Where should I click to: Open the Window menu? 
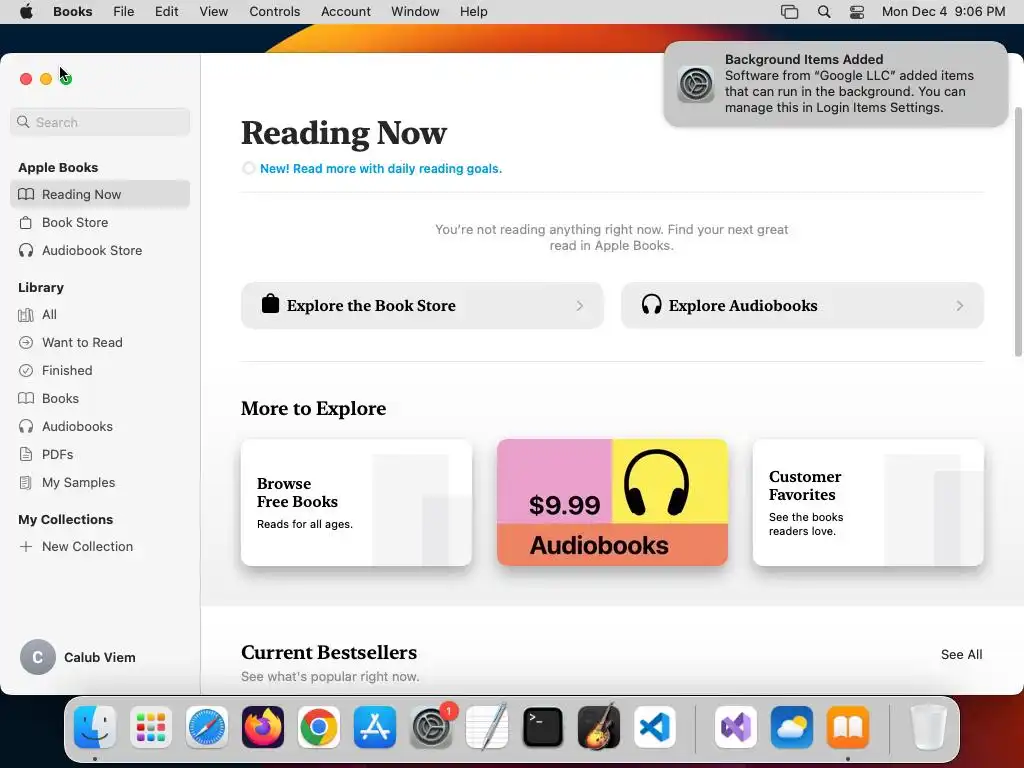[x=415, y=12]
